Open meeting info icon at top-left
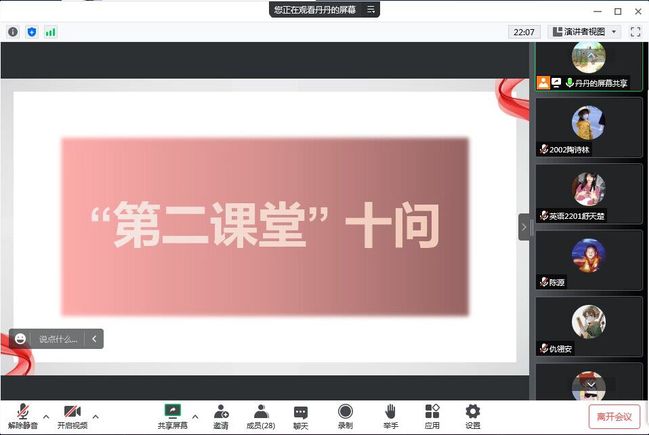Viewport: 649px width, 435px height. coord(13,32)
